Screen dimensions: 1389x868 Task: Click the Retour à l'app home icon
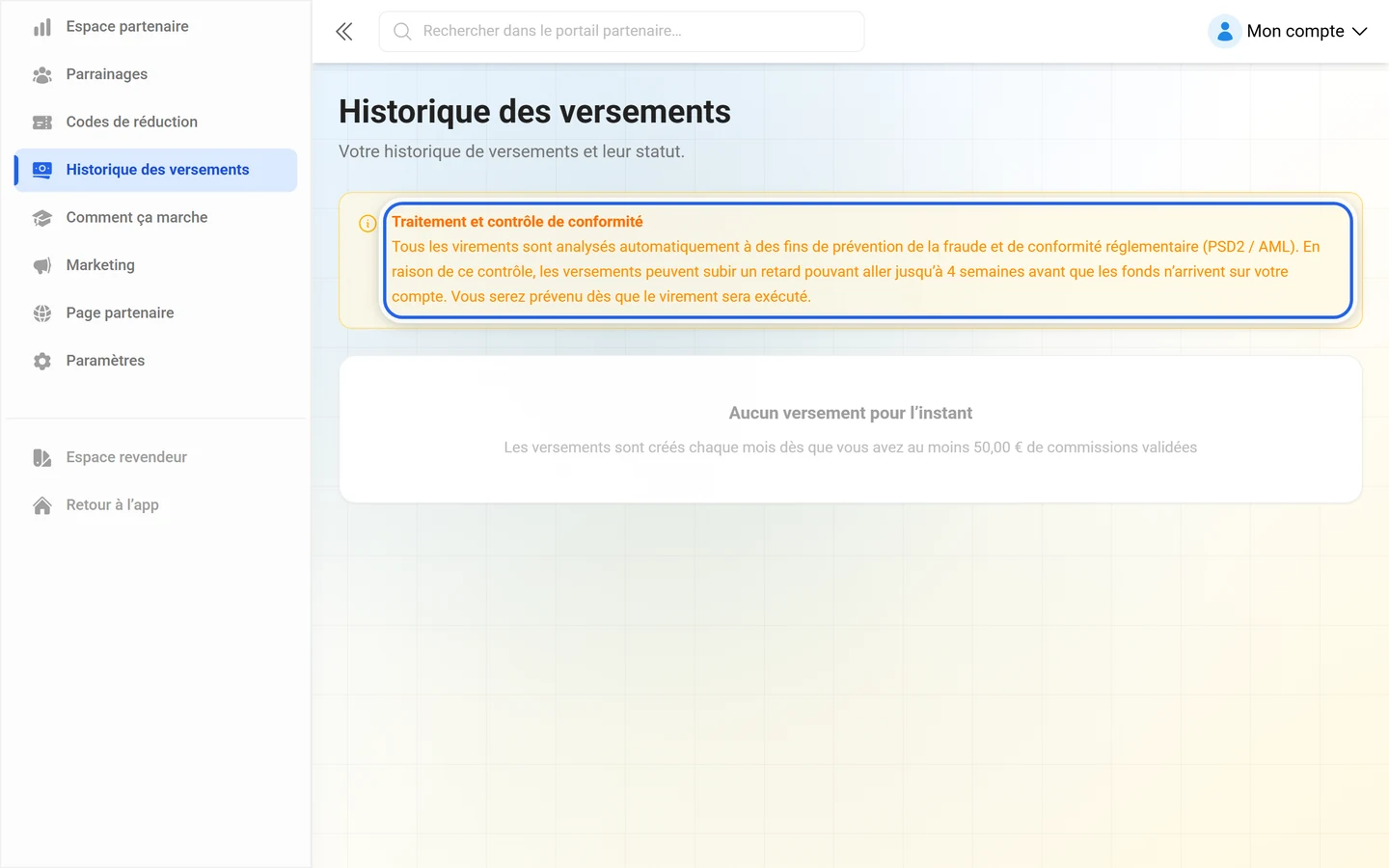click(42, 505)
